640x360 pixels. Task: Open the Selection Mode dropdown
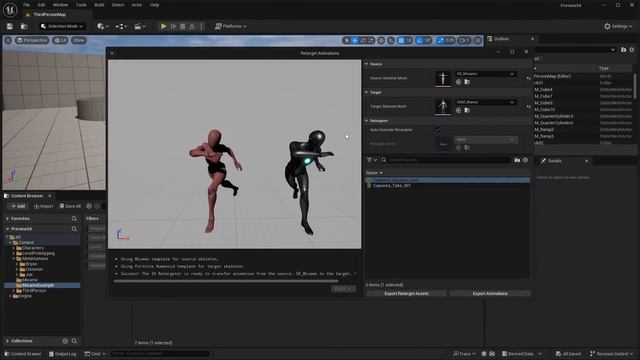coord(62,27)
